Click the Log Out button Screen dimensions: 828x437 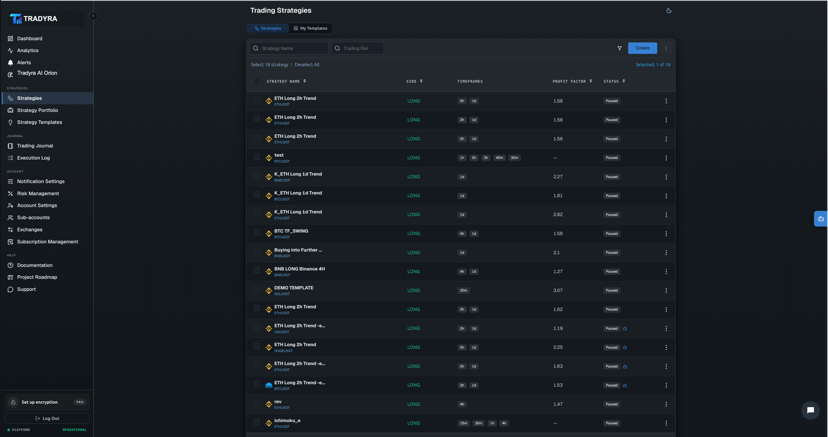pyautogui.click(x=48, y=419)
